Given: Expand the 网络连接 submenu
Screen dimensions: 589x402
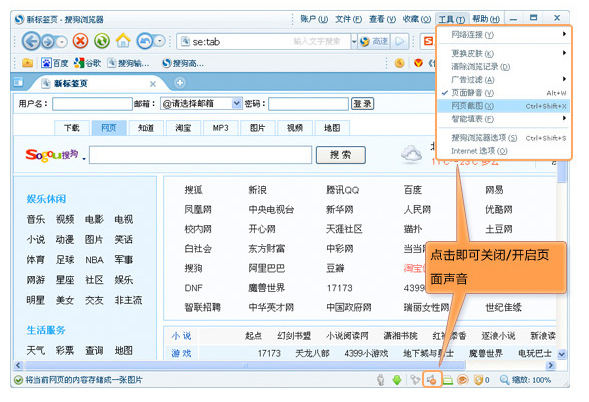Looking at the screenshot, I should tap(503, 35).
